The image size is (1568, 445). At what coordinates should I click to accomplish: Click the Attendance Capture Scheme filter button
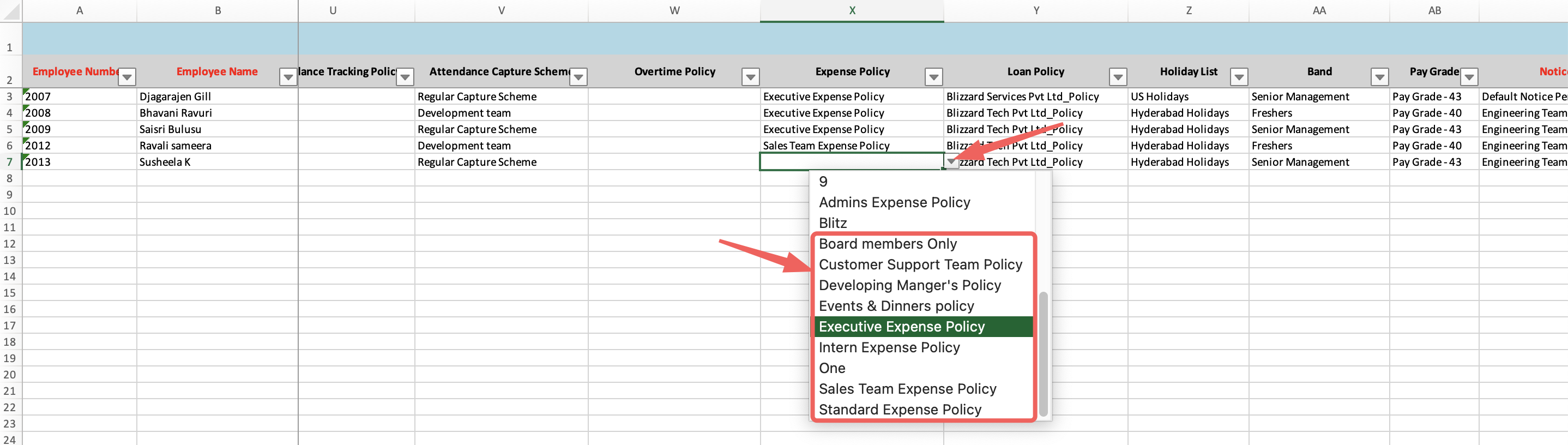tap(578, 77)
